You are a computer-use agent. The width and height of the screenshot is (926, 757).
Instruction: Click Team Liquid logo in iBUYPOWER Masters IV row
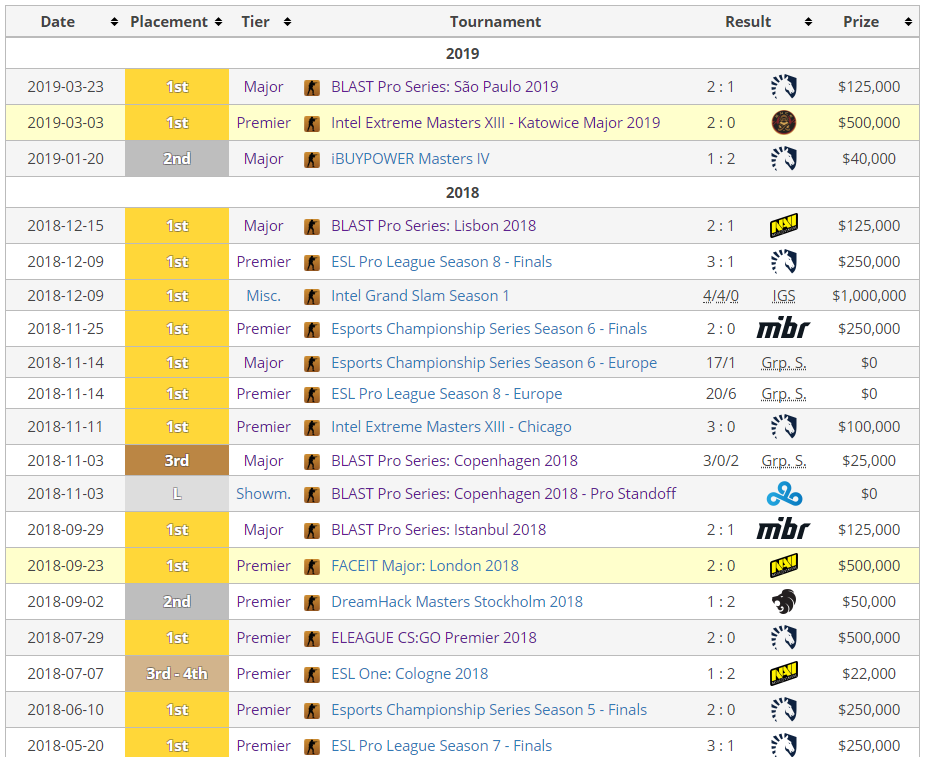point(784,159)
